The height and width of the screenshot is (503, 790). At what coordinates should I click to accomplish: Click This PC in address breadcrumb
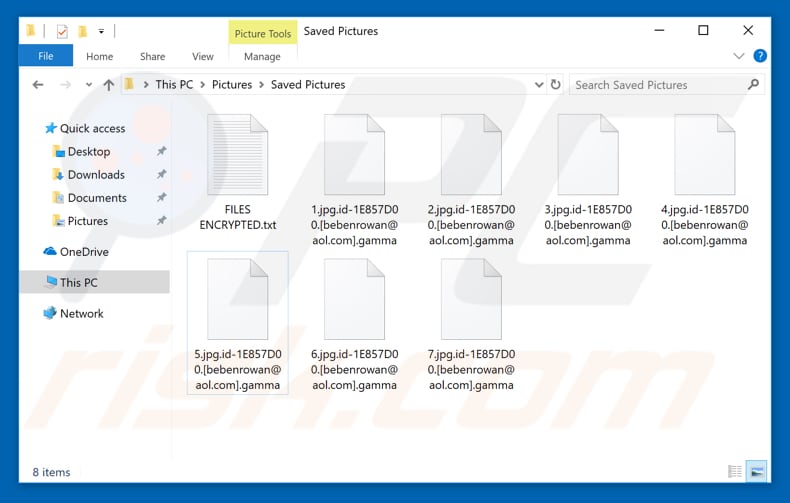point(174,85)
